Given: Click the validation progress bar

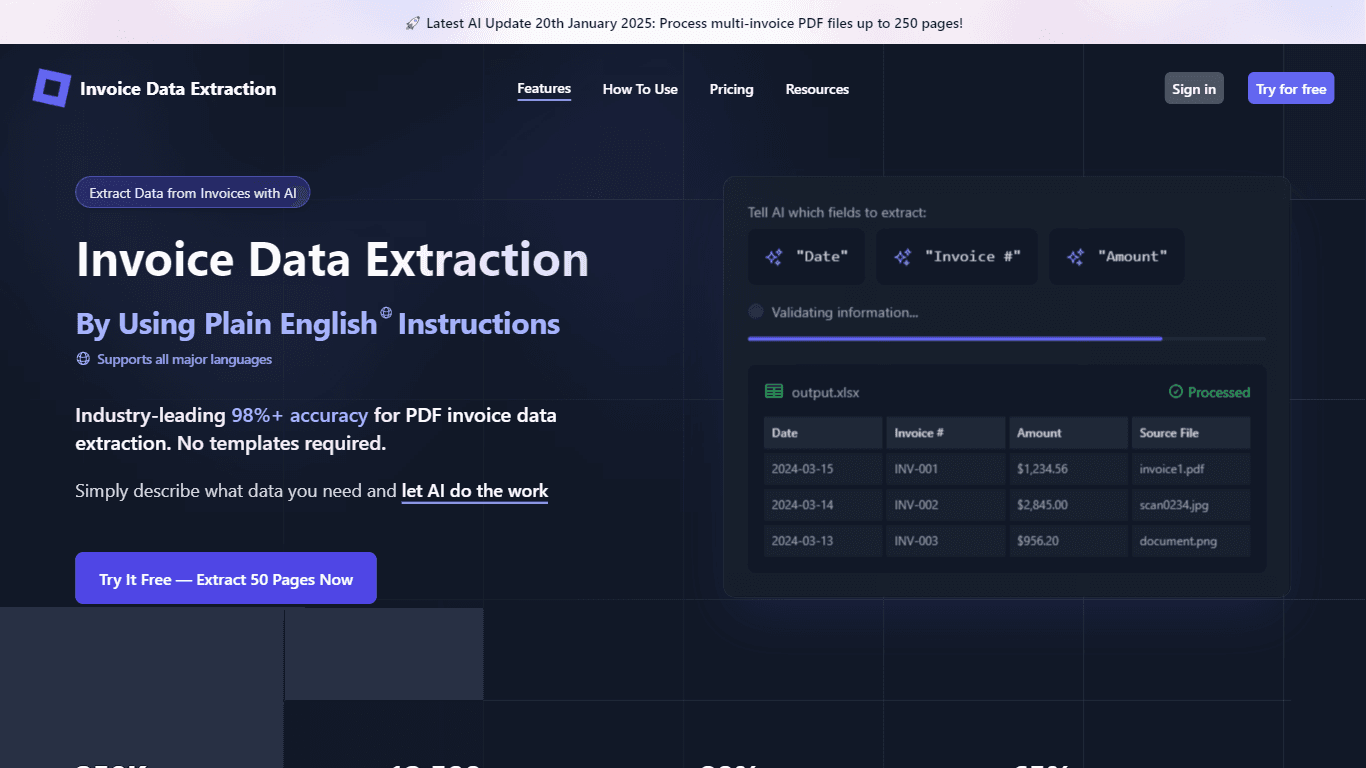Looking at the screenshot, I should [1007, 339].
